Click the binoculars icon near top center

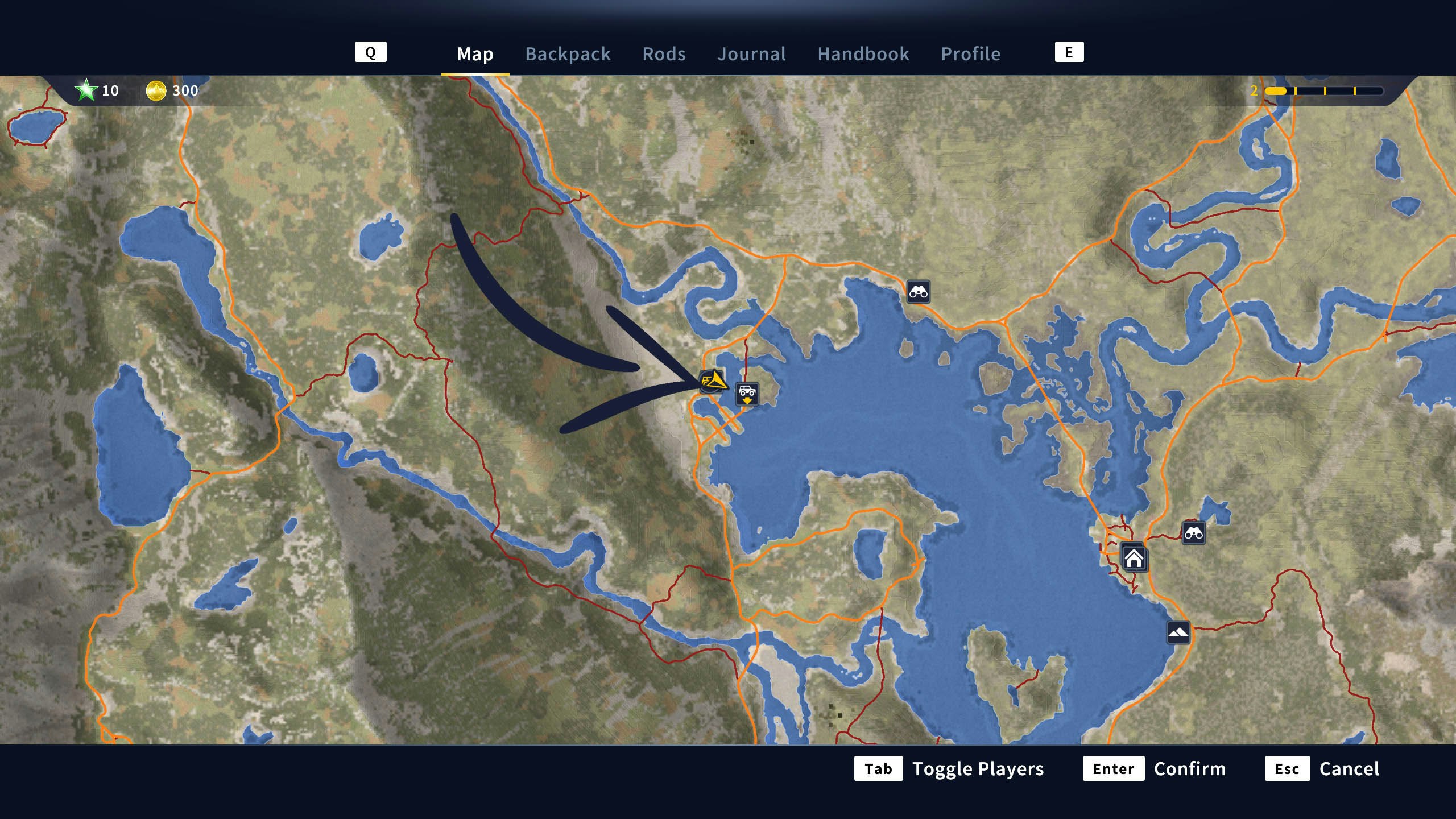tap(918, 291)
